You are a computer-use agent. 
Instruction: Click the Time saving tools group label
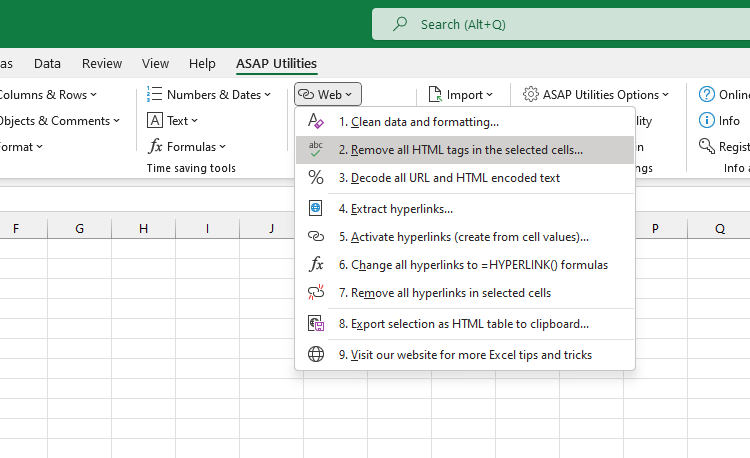(191, 168)
